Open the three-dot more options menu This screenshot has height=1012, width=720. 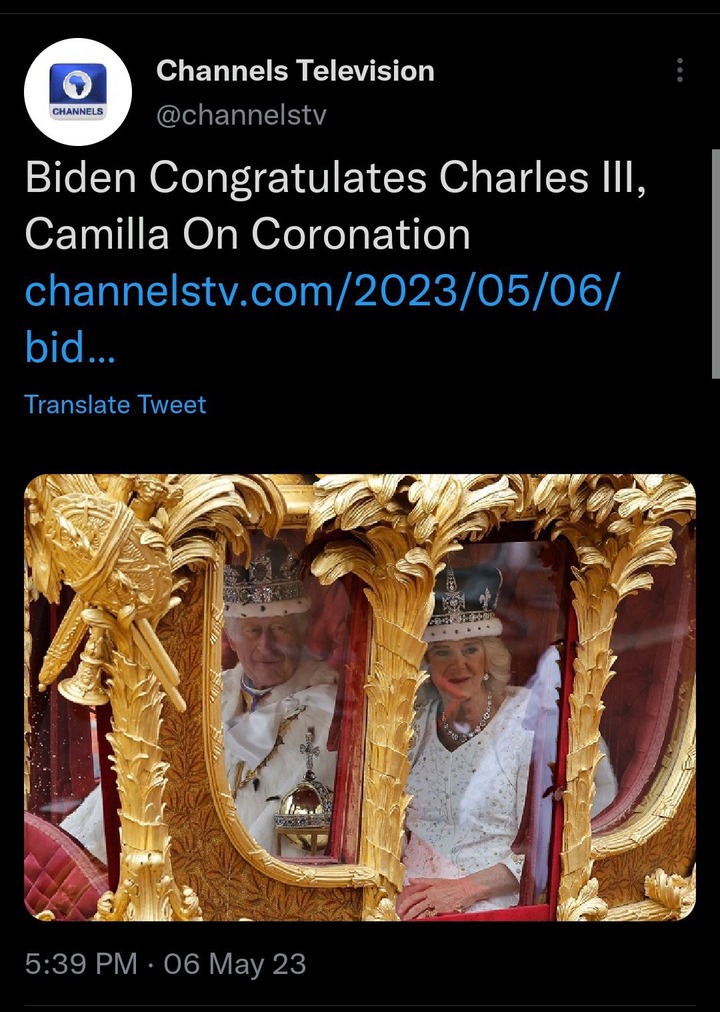click(679, 70)
